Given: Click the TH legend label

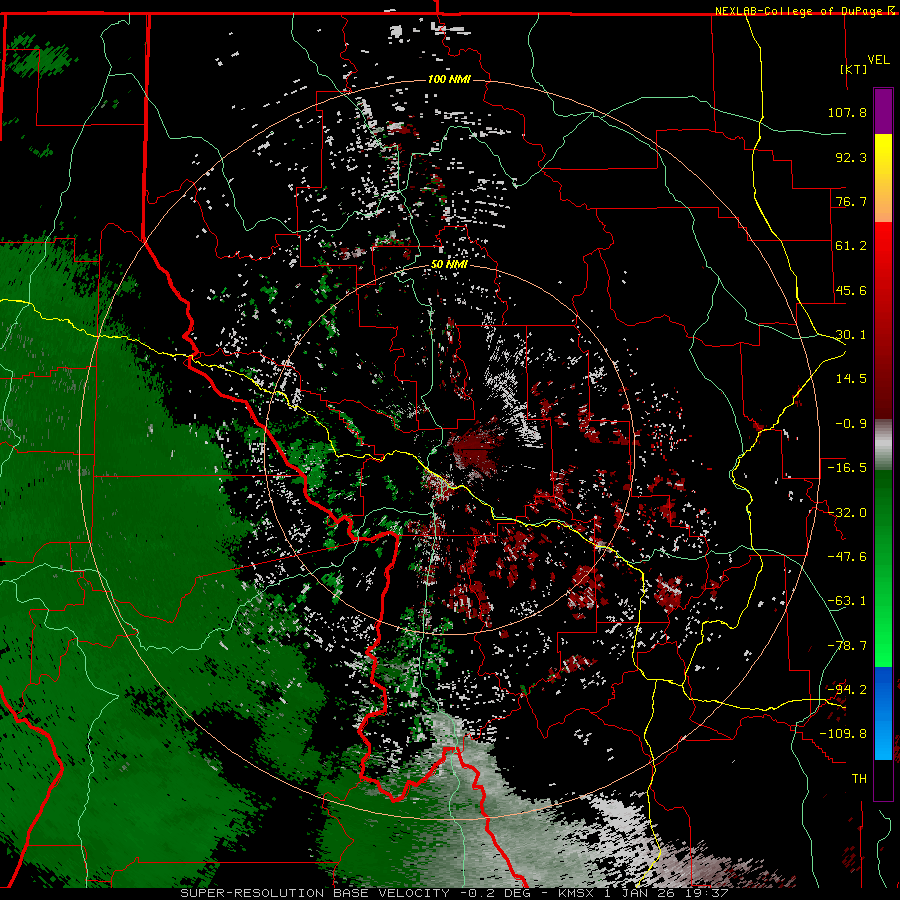Looking at the screenshot, I should [x=859, y=779].
